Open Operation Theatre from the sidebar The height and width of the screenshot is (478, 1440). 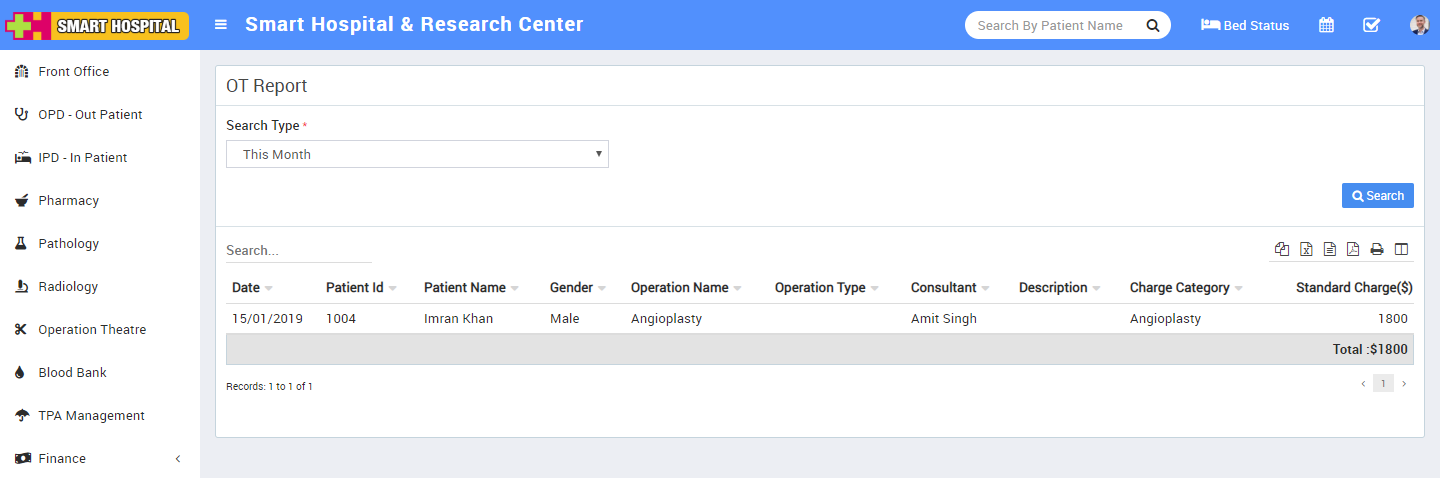[92, 330]
